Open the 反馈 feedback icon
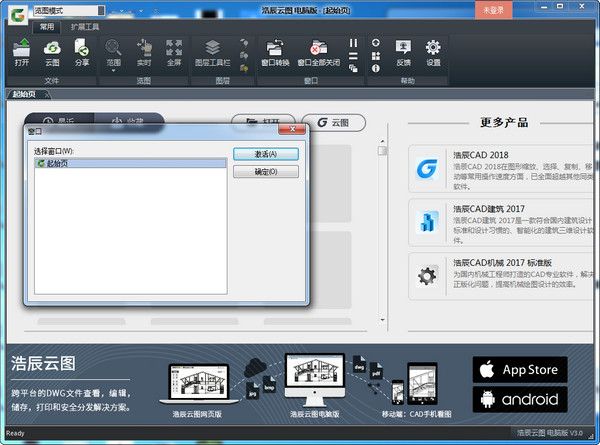600x445 pixels. coord(403,48)
